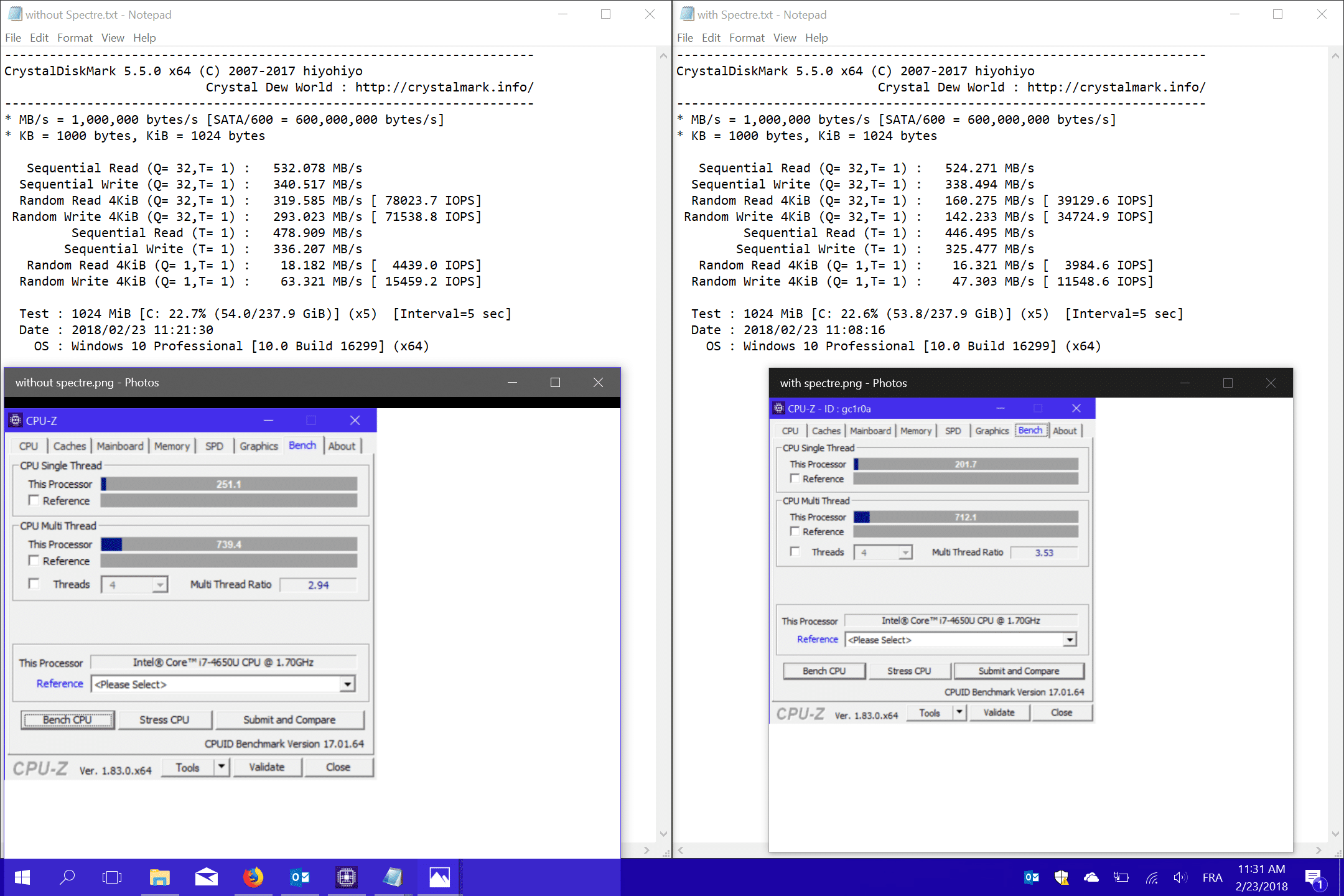Click Reference link in right CPU-Z

(817, 639)
